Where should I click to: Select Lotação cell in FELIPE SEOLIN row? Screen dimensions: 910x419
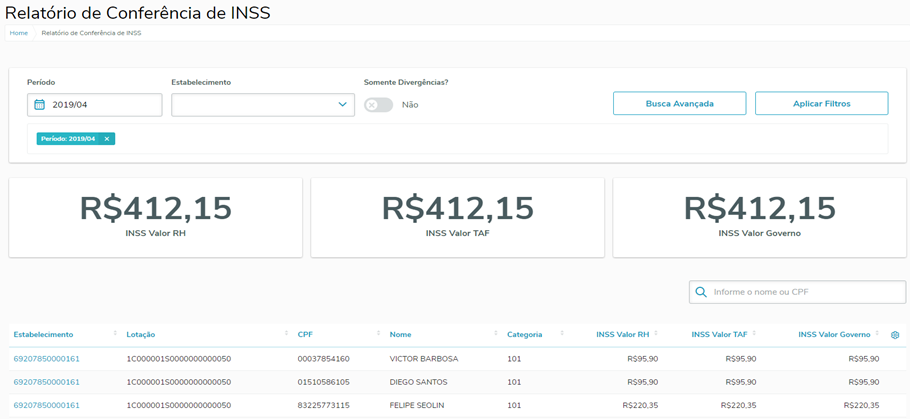(179, 405)
